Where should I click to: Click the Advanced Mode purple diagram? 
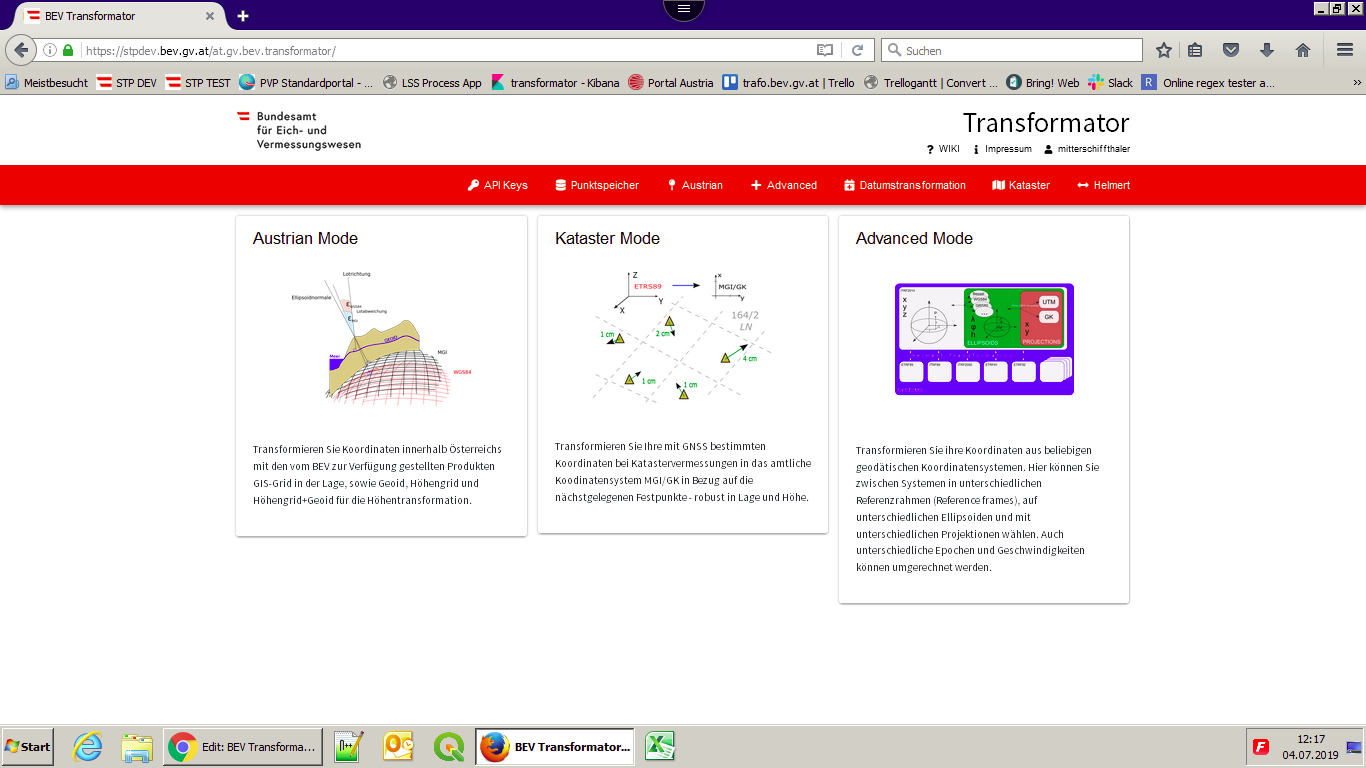[984, 339]
